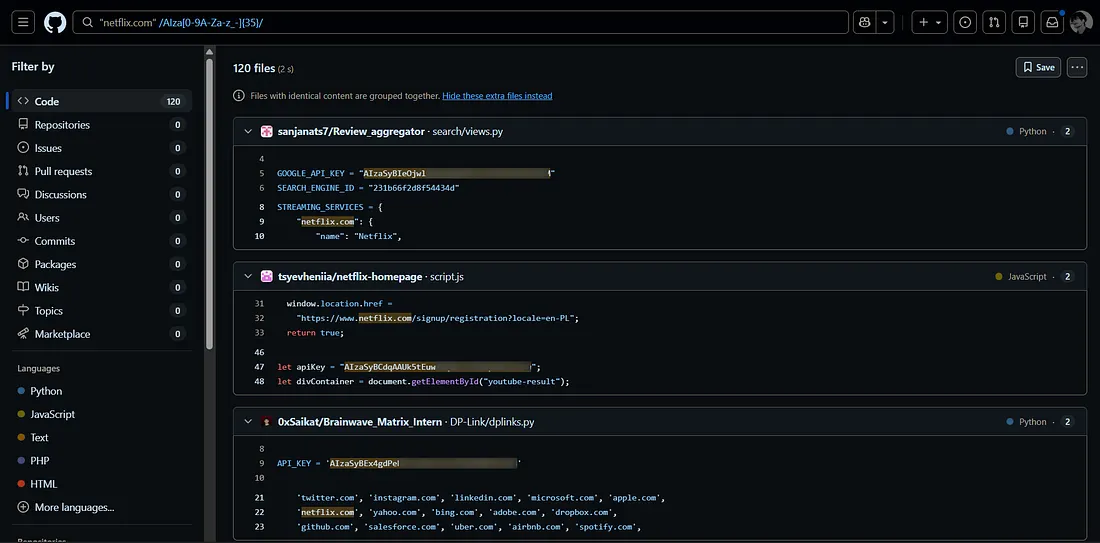1100x543 pixels.
Task: Open the script.js file link
Action: coord(447,276)
